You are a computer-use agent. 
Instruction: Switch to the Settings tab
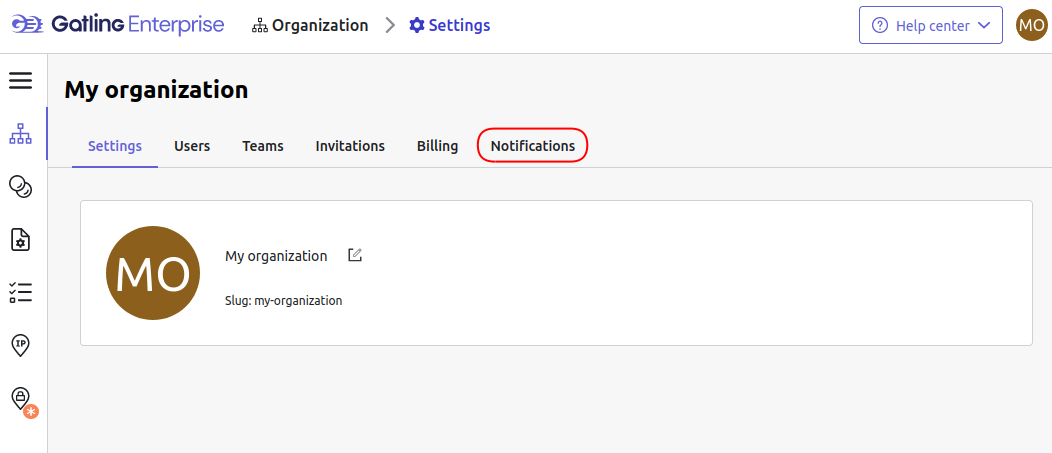tap(115, 146)
